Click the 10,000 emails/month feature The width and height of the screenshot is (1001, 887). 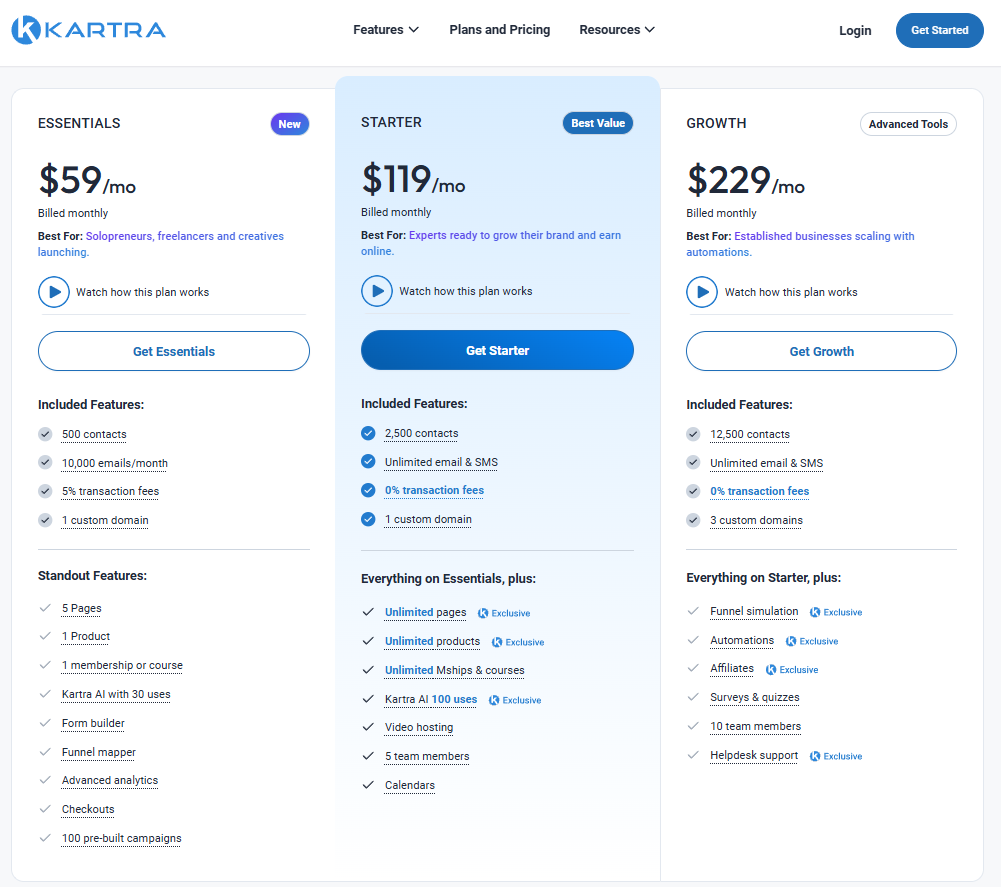(x=115, y=463)
